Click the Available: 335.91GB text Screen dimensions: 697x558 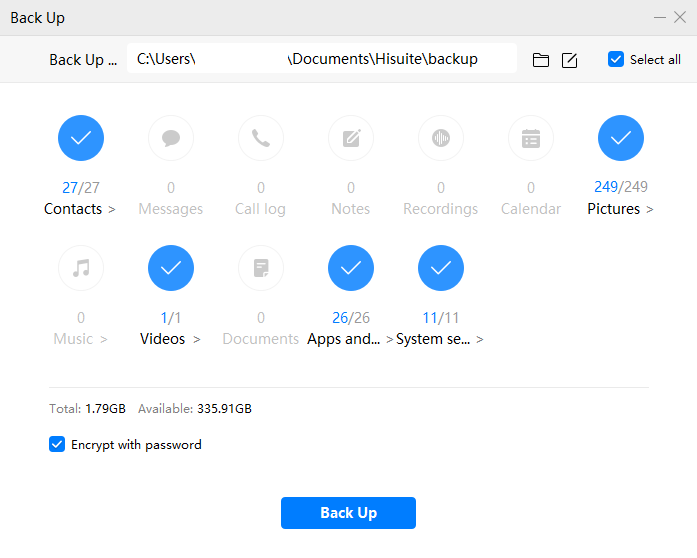[195, 409]
